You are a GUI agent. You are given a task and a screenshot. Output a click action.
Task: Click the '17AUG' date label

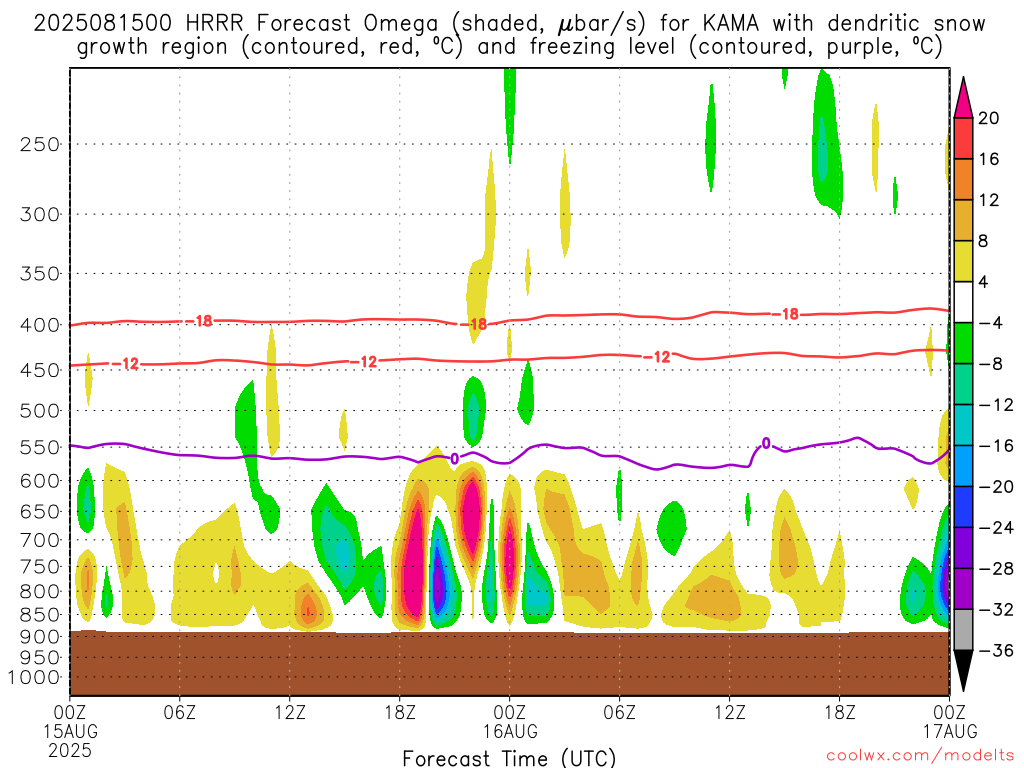pyautogui.click(x=950, y=731)
